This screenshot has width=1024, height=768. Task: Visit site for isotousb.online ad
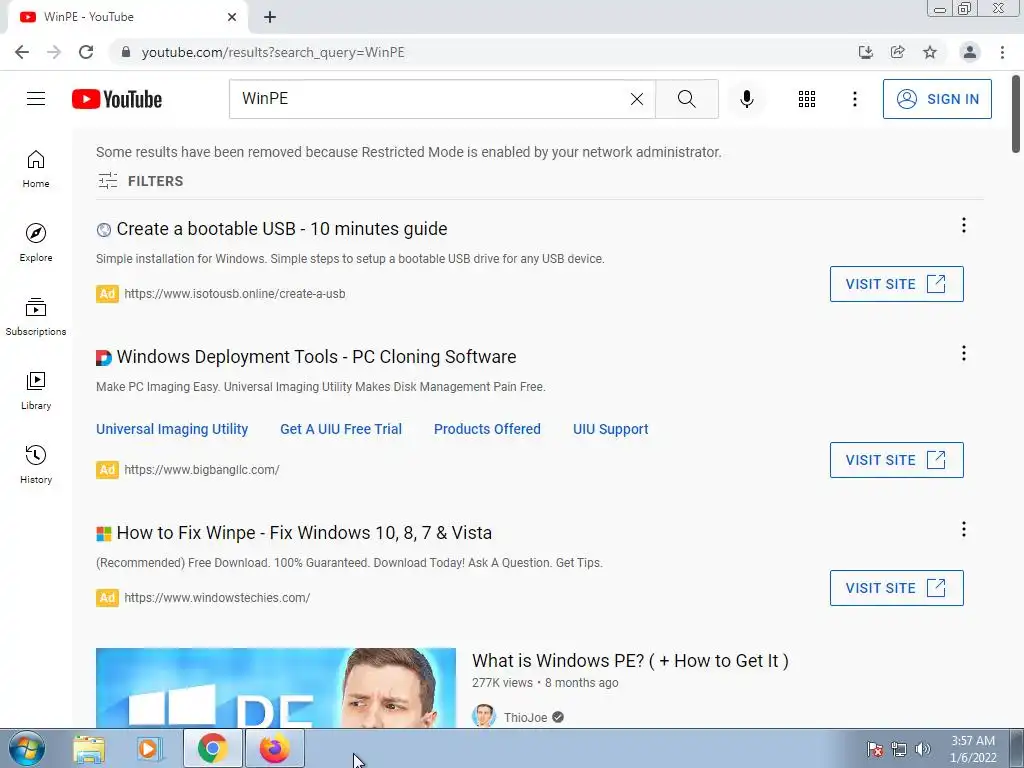(x=896, y=284)
